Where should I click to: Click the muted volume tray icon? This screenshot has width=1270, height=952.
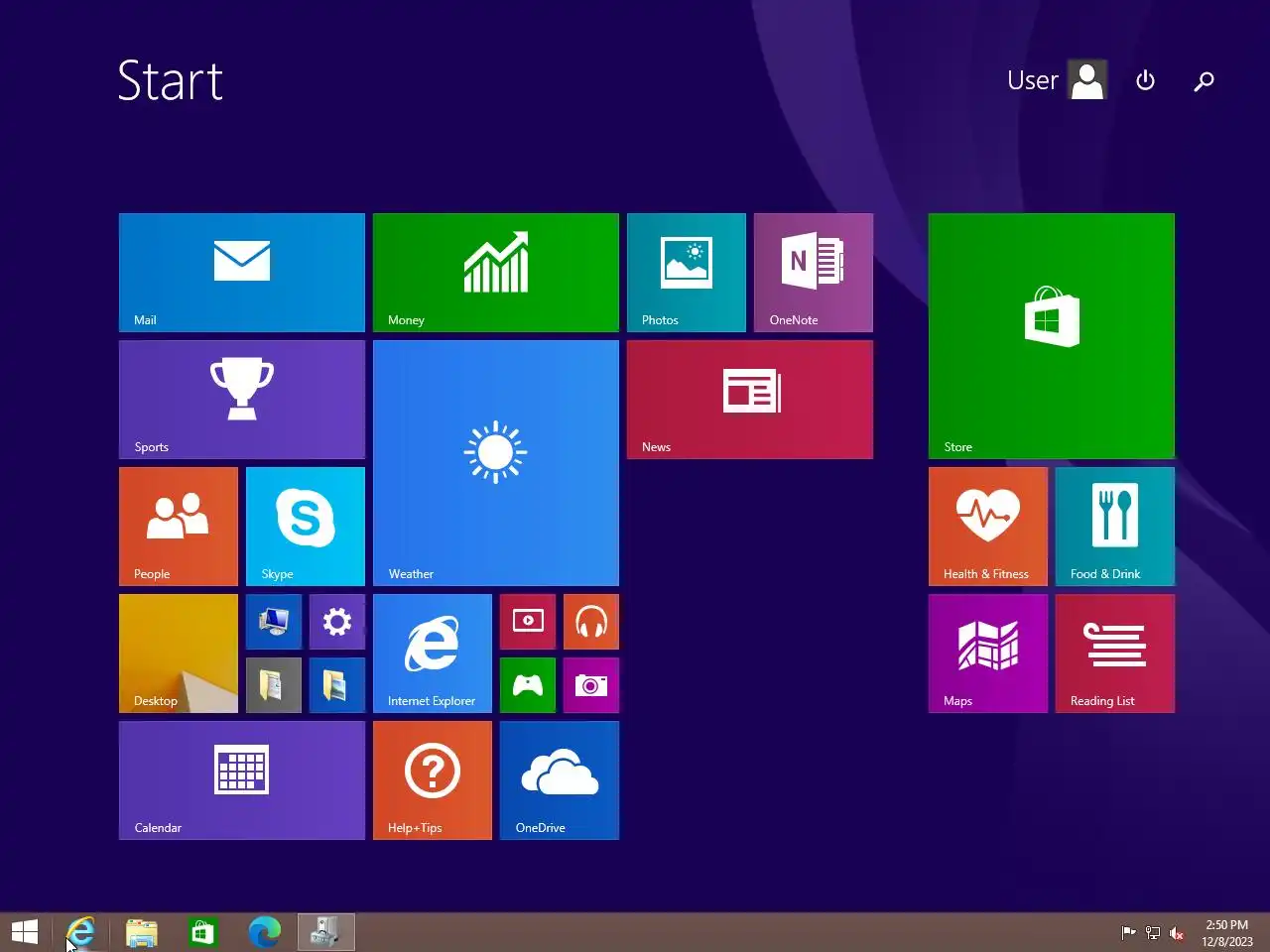coord(1177,932)
